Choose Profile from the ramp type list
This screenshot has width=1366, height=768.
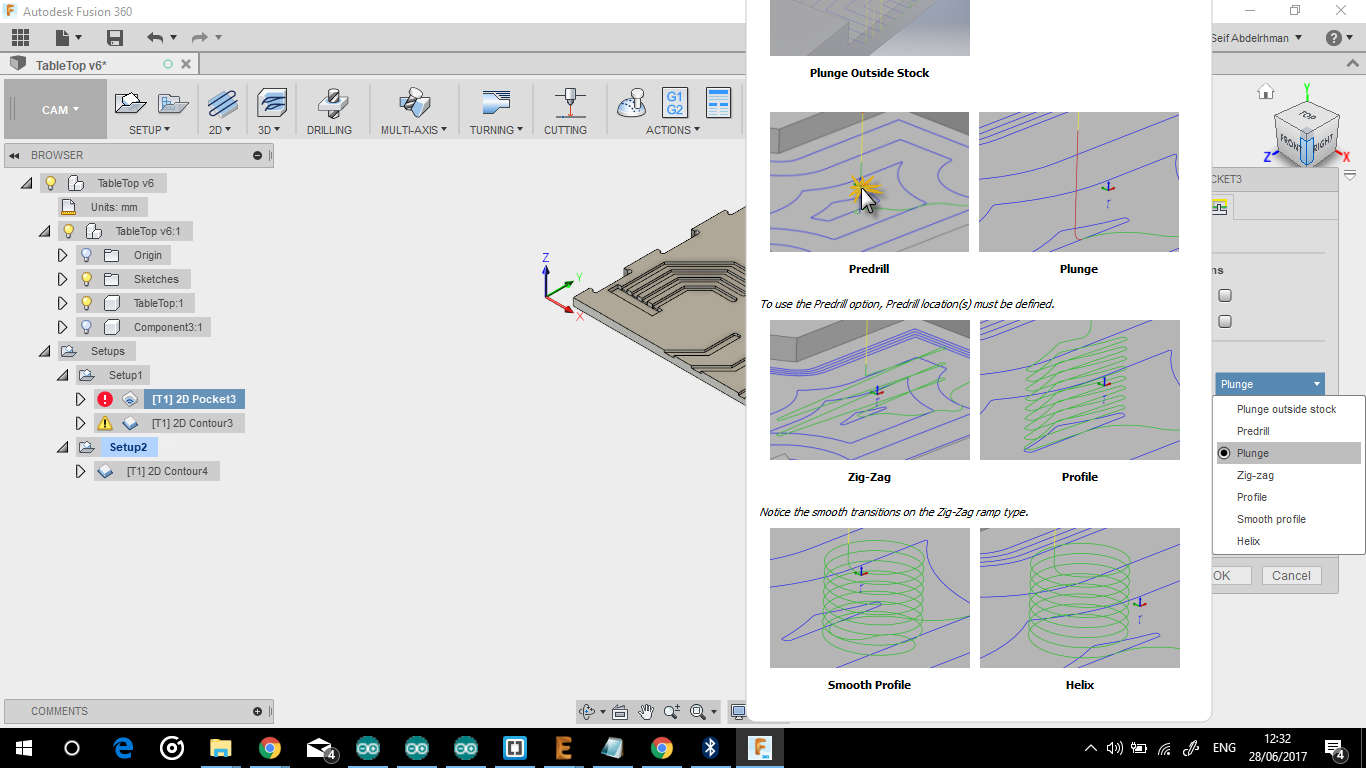pos(1286,497)
